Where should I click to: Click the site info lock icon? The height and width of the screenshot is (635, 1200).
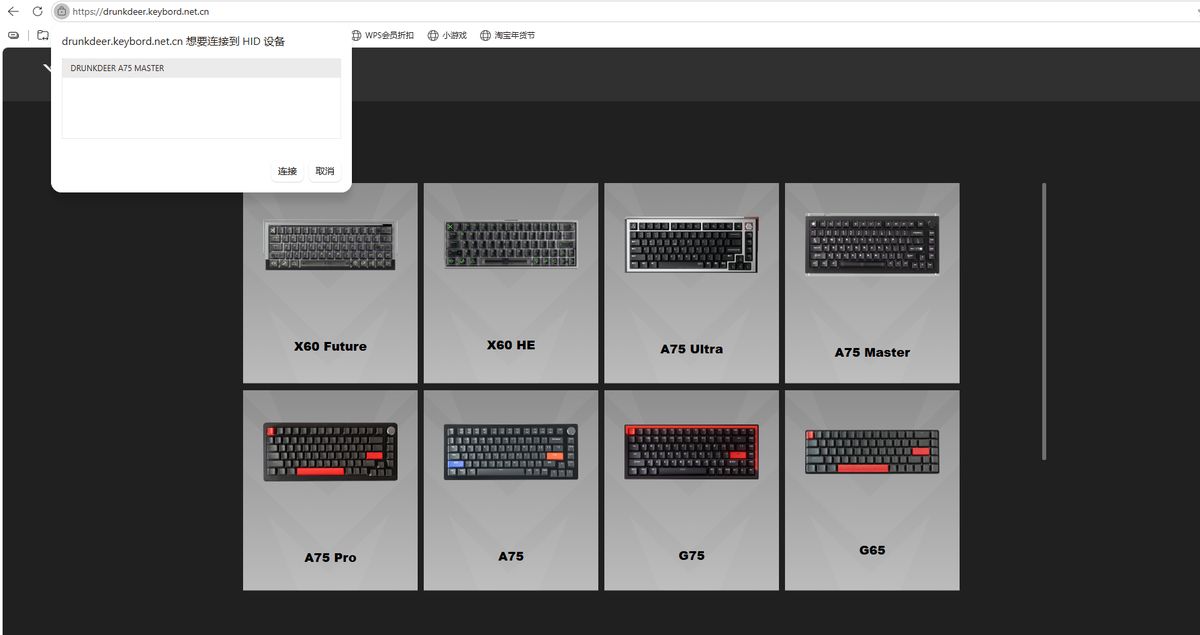coord(61,11)
